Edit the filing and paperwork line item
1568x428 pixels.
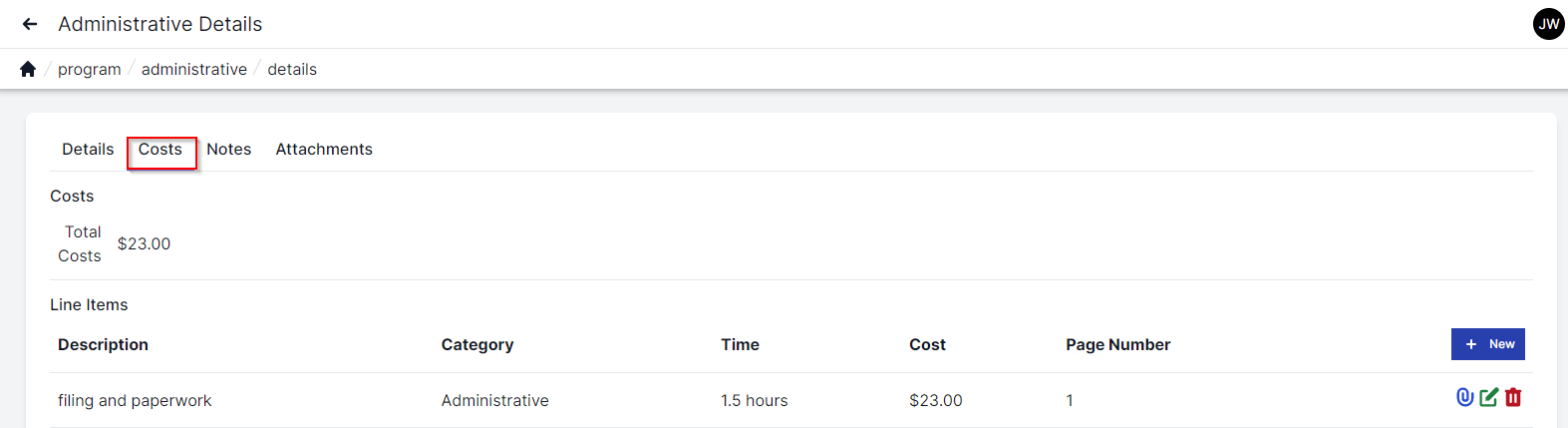click(x=1489, y=397)
